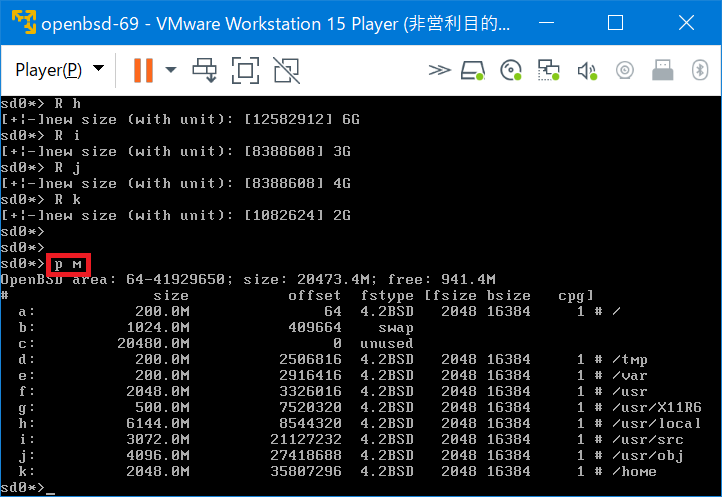Screen dimensions: 722x497
Task: Click the /usr/local mount point text
Action: (x=657, y=423)
